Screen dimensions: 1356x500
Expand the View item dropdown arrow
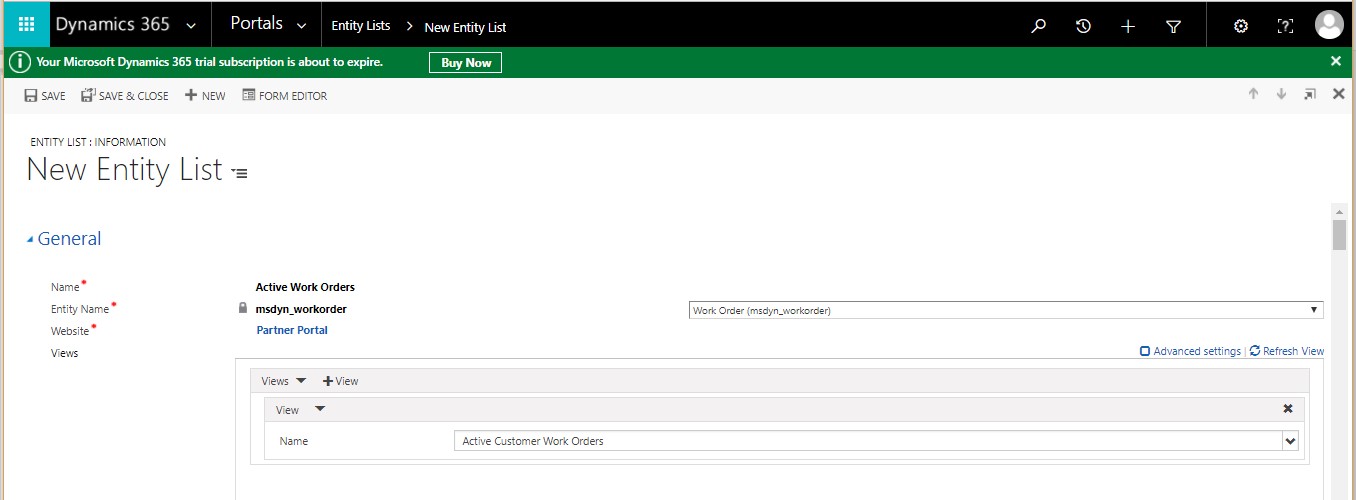coord(320,408)
